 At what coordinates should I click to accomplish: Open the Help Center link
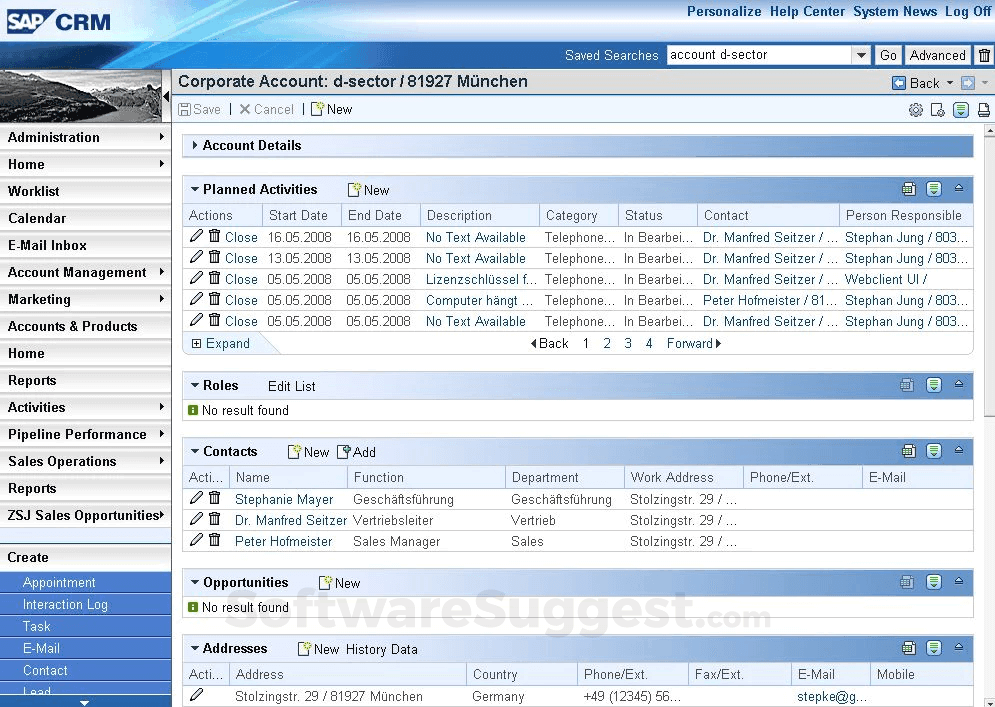pos(807,11)
